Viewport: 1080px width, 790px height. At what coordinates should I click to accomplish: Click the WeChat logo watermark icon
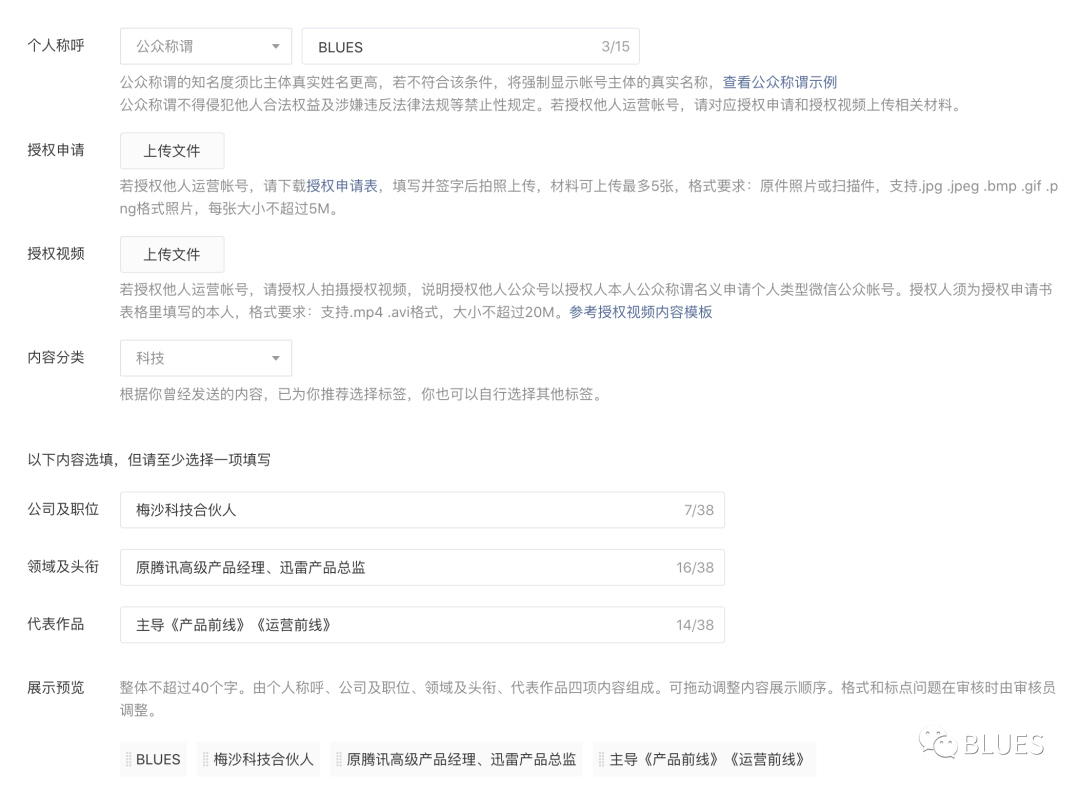pyautogui.click(x=938, y=743)
